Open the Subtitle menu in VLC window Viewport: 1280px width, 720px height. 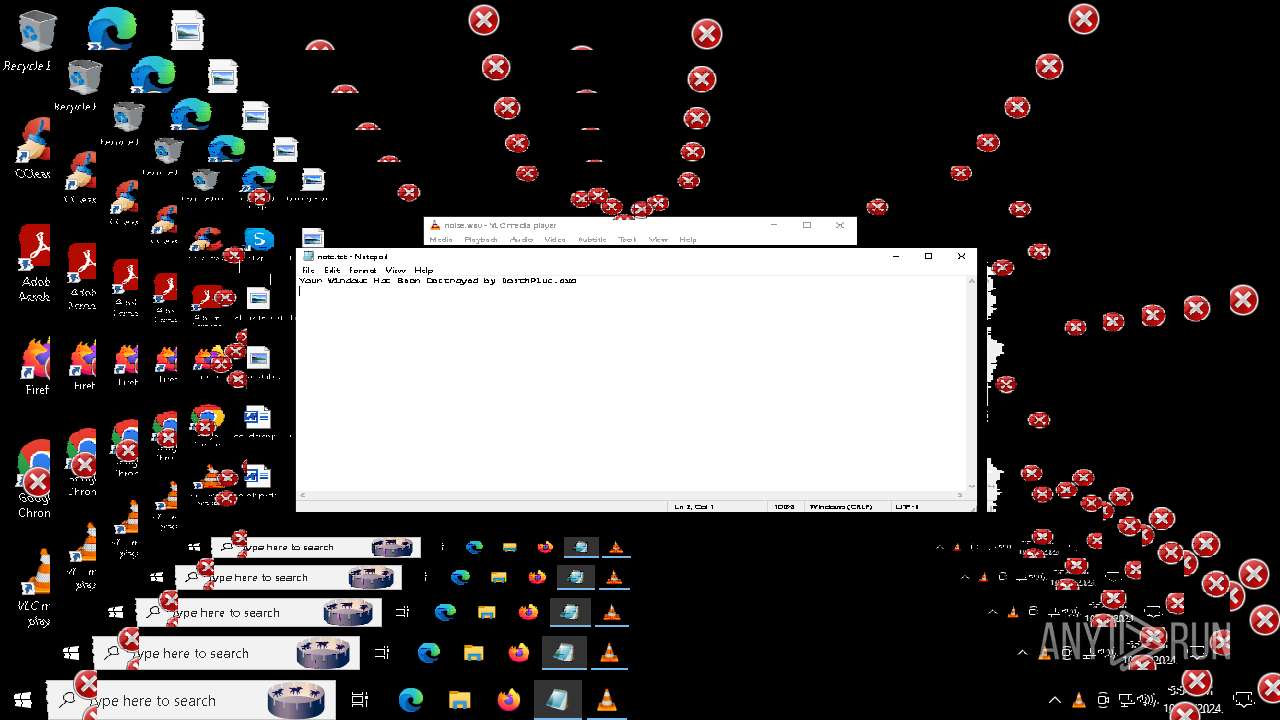click(x=592, y=239)
